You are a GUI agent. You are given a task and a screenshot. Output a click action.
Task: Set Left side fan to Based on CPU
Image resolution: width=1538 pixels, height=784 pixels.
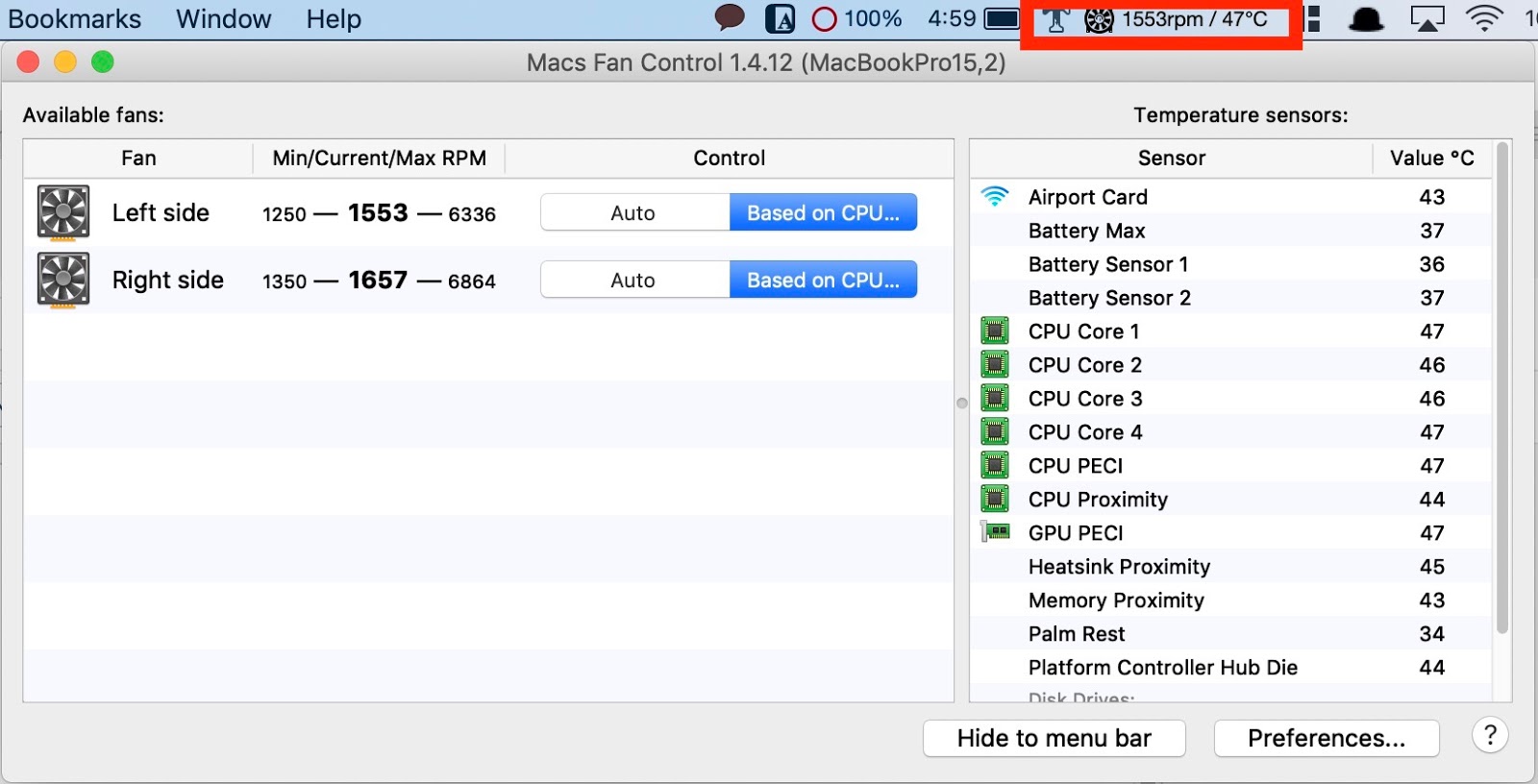[x=823, y=212]
